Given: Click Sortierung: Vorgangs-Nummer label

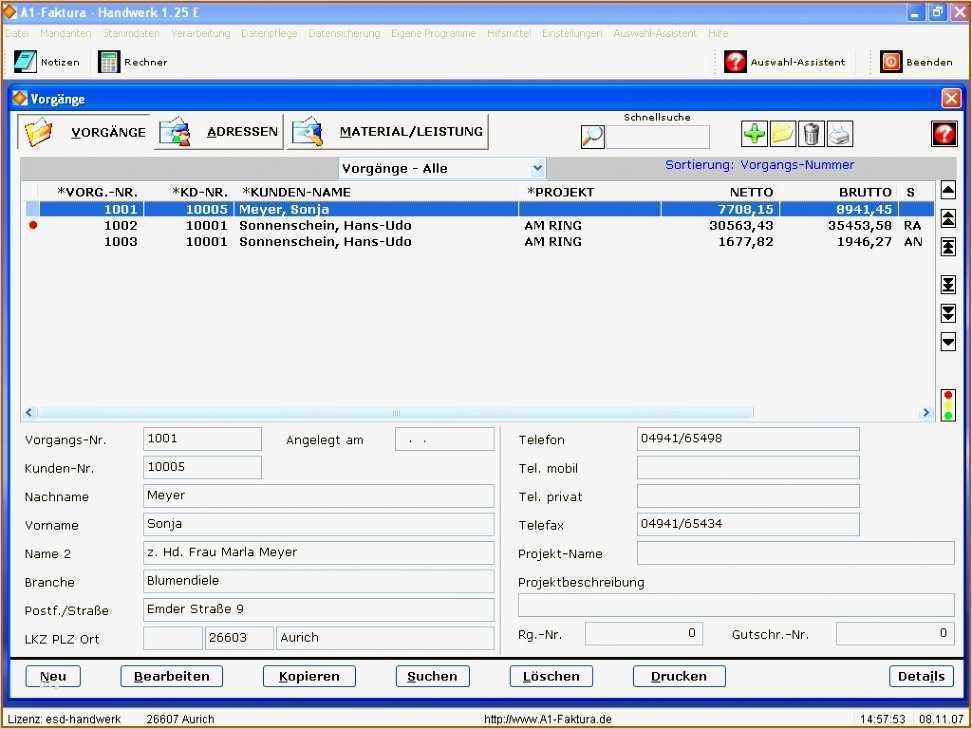Looking at the screenshot, I should (x=759, y=165).
